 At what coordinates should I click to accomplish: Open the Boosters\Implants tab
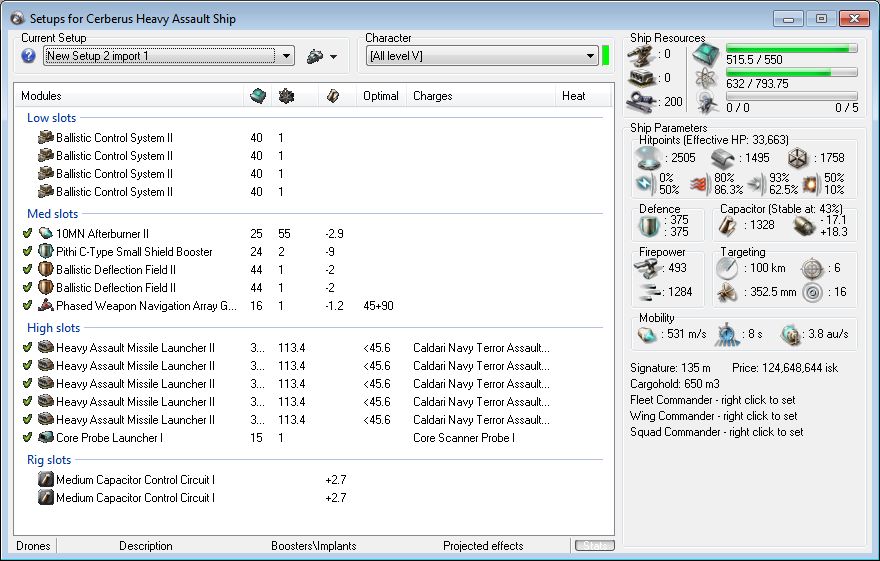(313, 546)
